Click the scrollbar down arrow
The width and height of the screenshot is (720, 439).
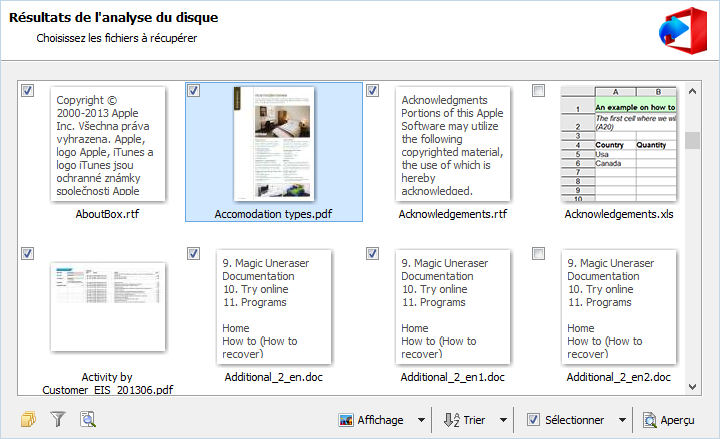pos(692,387)
